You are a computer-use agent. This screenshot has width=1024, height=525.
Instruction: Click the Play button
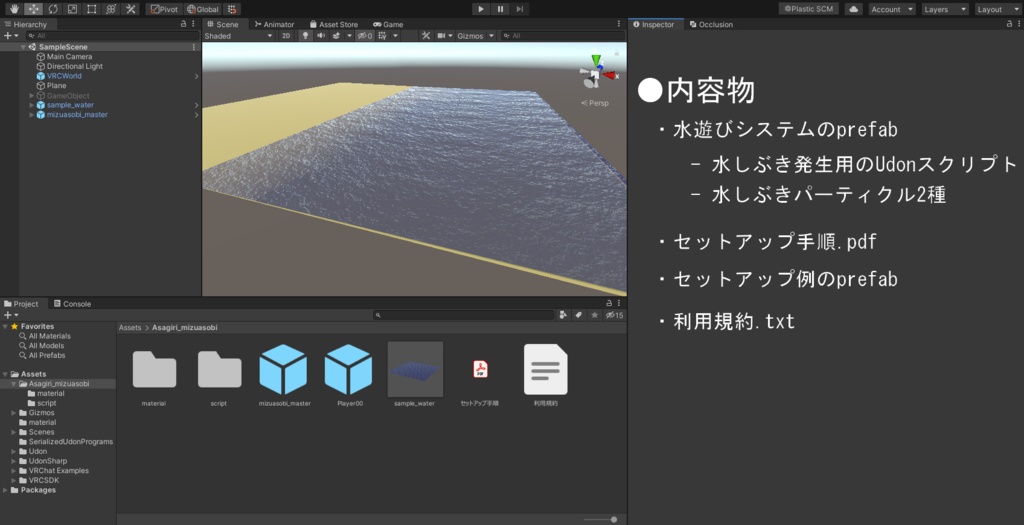click(x=481, y=9)
